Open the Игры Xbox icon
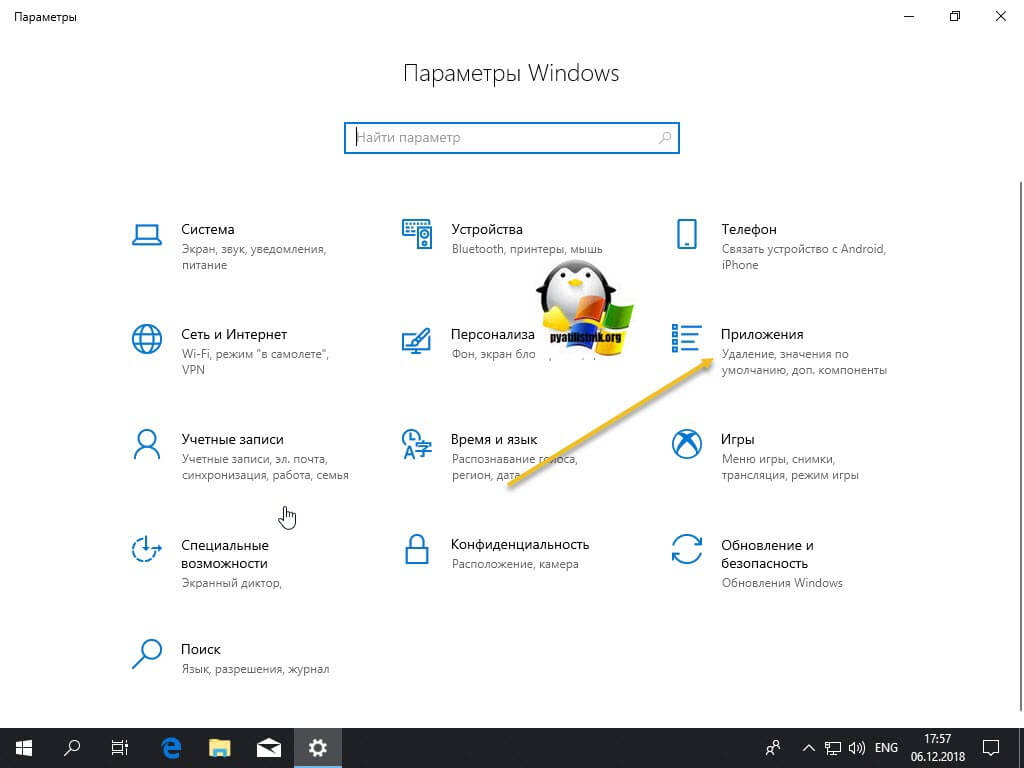The height and width of the screenshot is (768, 1024). coord(686,444)
